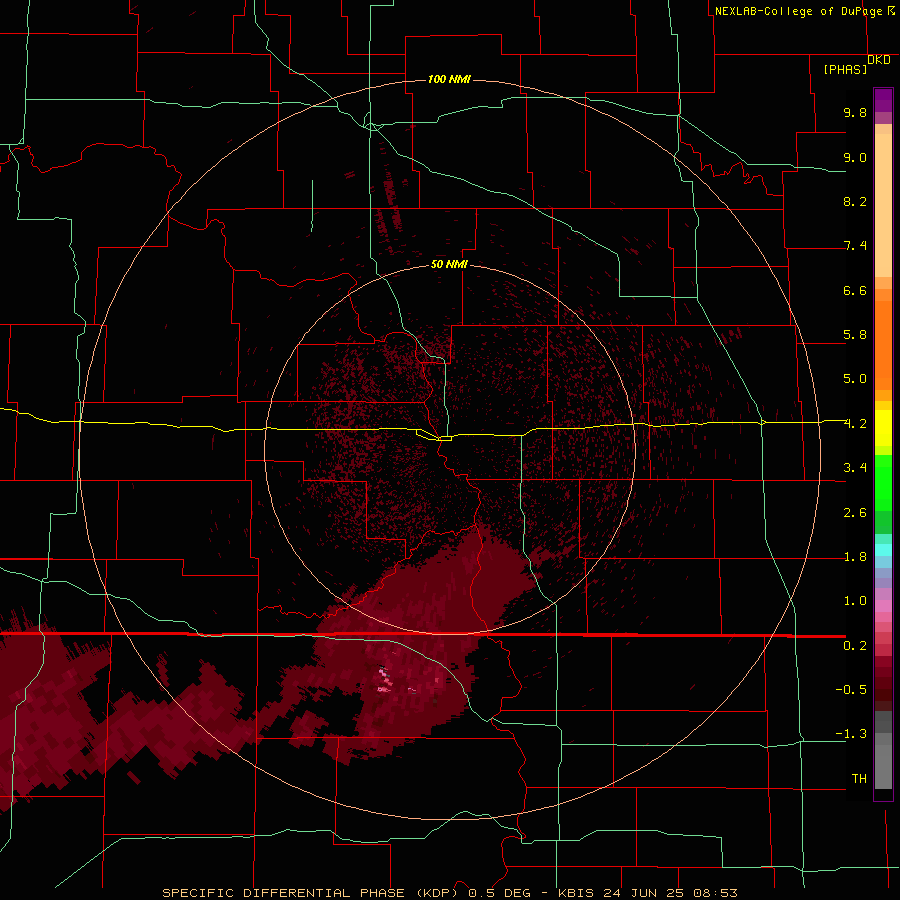Select the [PHAS] color scale heading
Viewport: 900px width, 900px height.
pyautogui.click(x=845, y=69)
